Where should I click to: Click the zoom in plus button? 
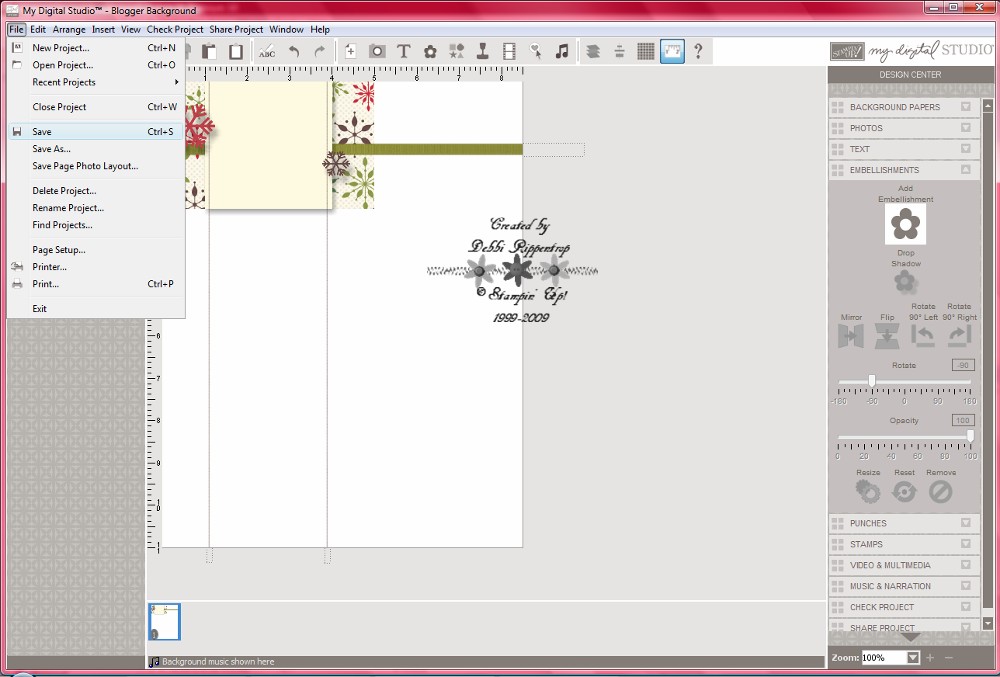tap(930, 658)
